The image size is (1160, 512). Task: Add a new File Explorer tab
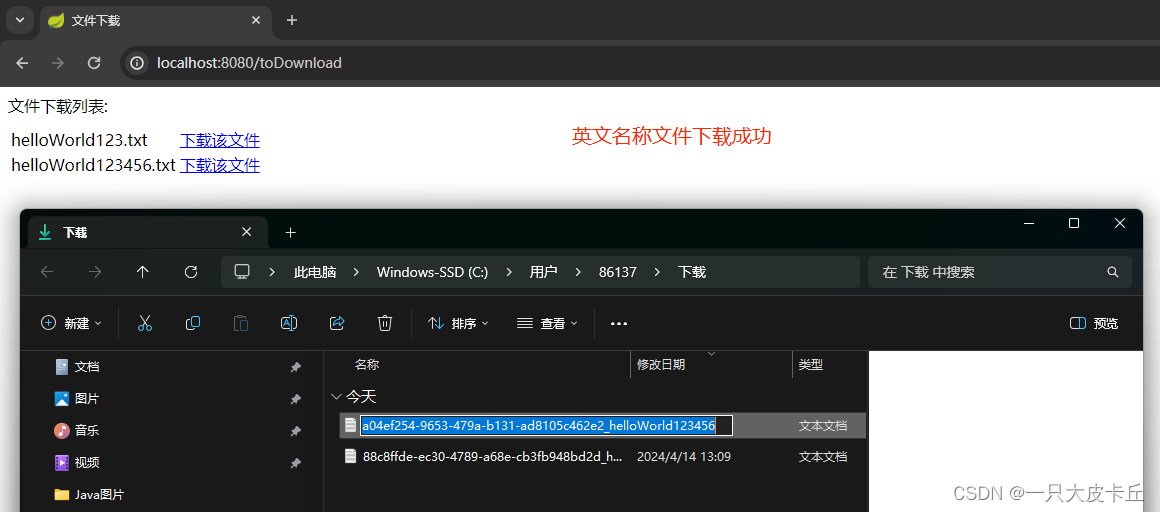point(291,232)
